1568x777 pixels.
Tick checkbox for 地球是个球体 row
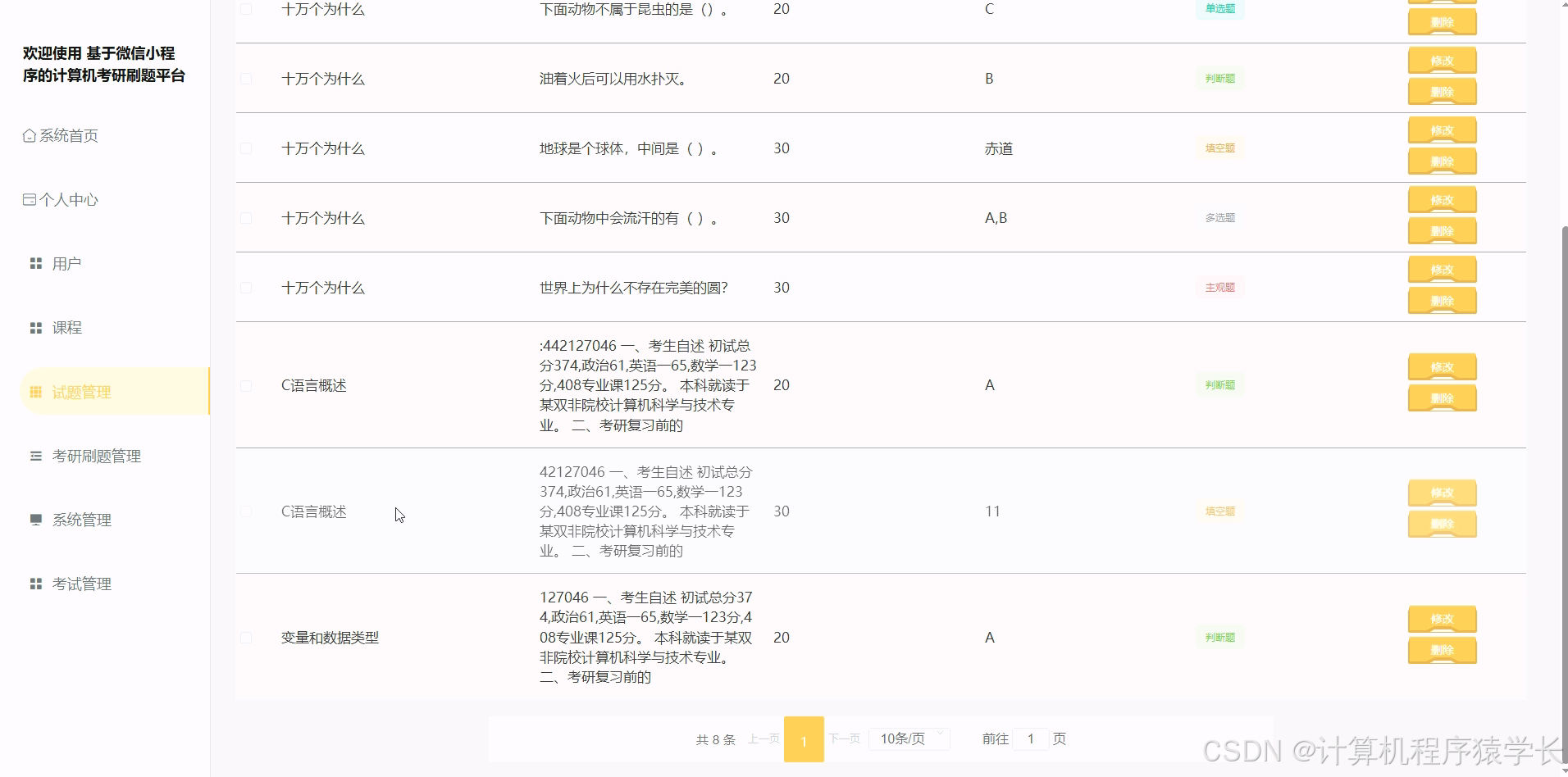tap(246, 148)
